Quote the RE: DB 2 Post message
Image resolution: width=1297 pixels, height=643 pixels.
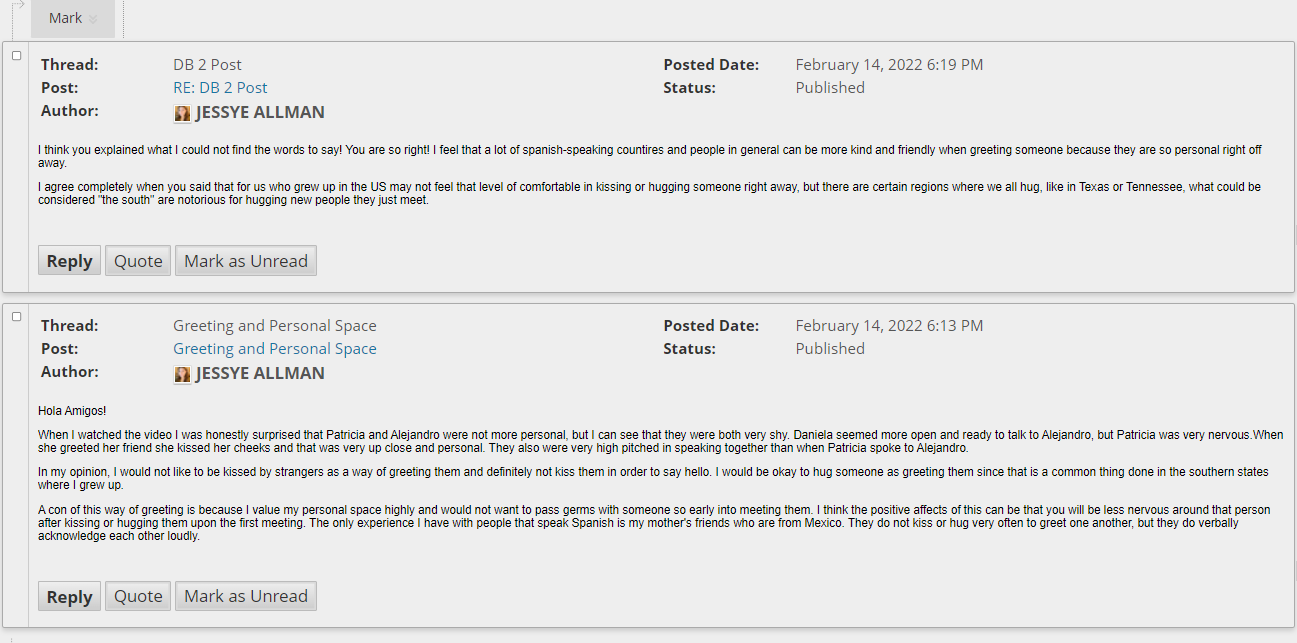[138, 261]
